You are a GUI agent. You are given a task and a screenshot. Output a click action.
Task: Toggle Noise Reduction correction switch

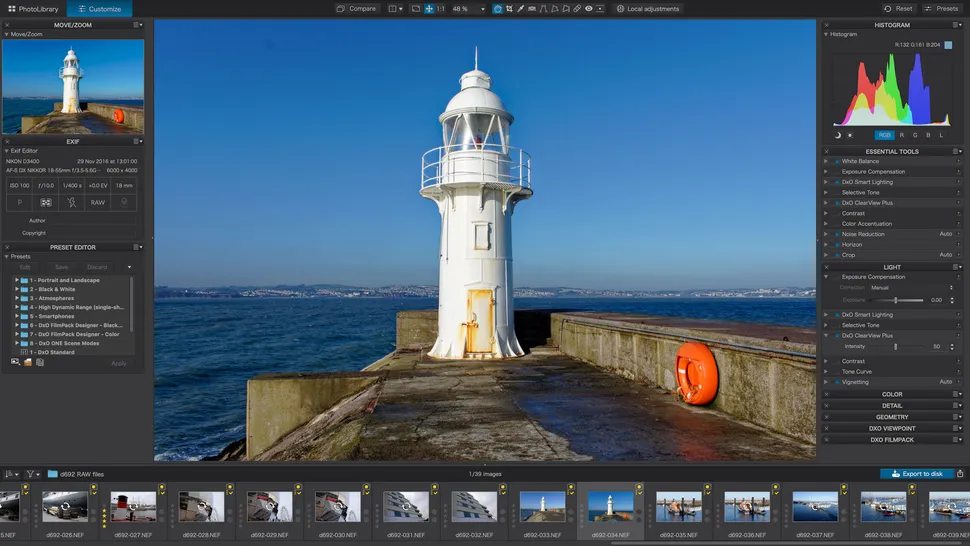(x=836, y=234)
